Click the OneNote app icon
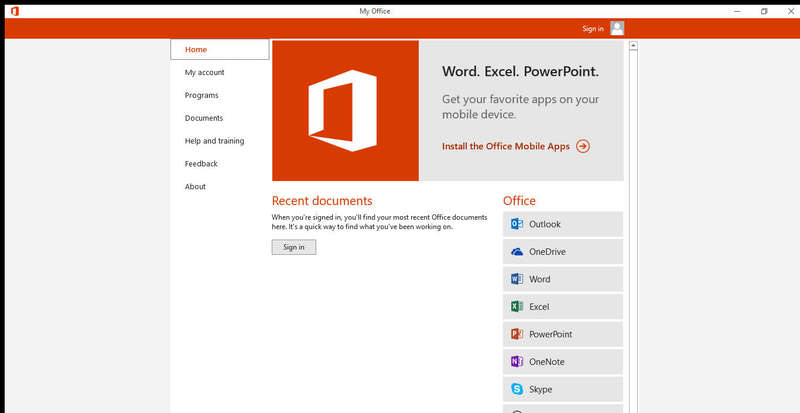This screenshot has height=413, width=800. click(517, 362)
